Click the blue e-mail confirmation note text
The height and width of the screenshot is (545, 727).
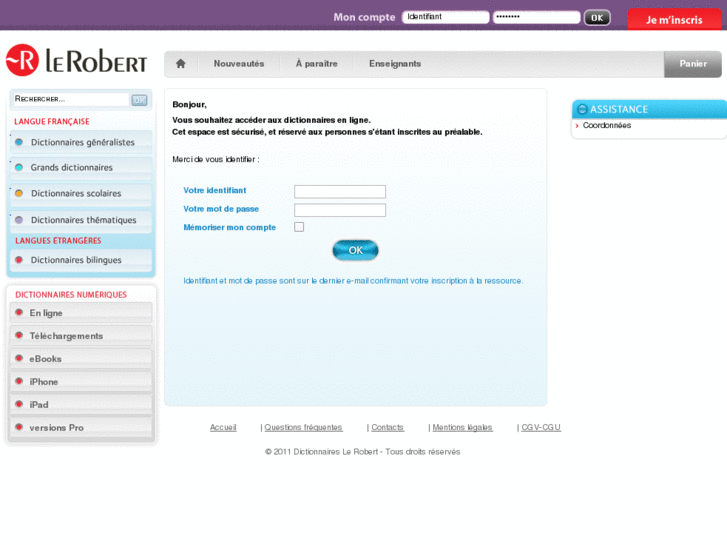coord(353,281)
